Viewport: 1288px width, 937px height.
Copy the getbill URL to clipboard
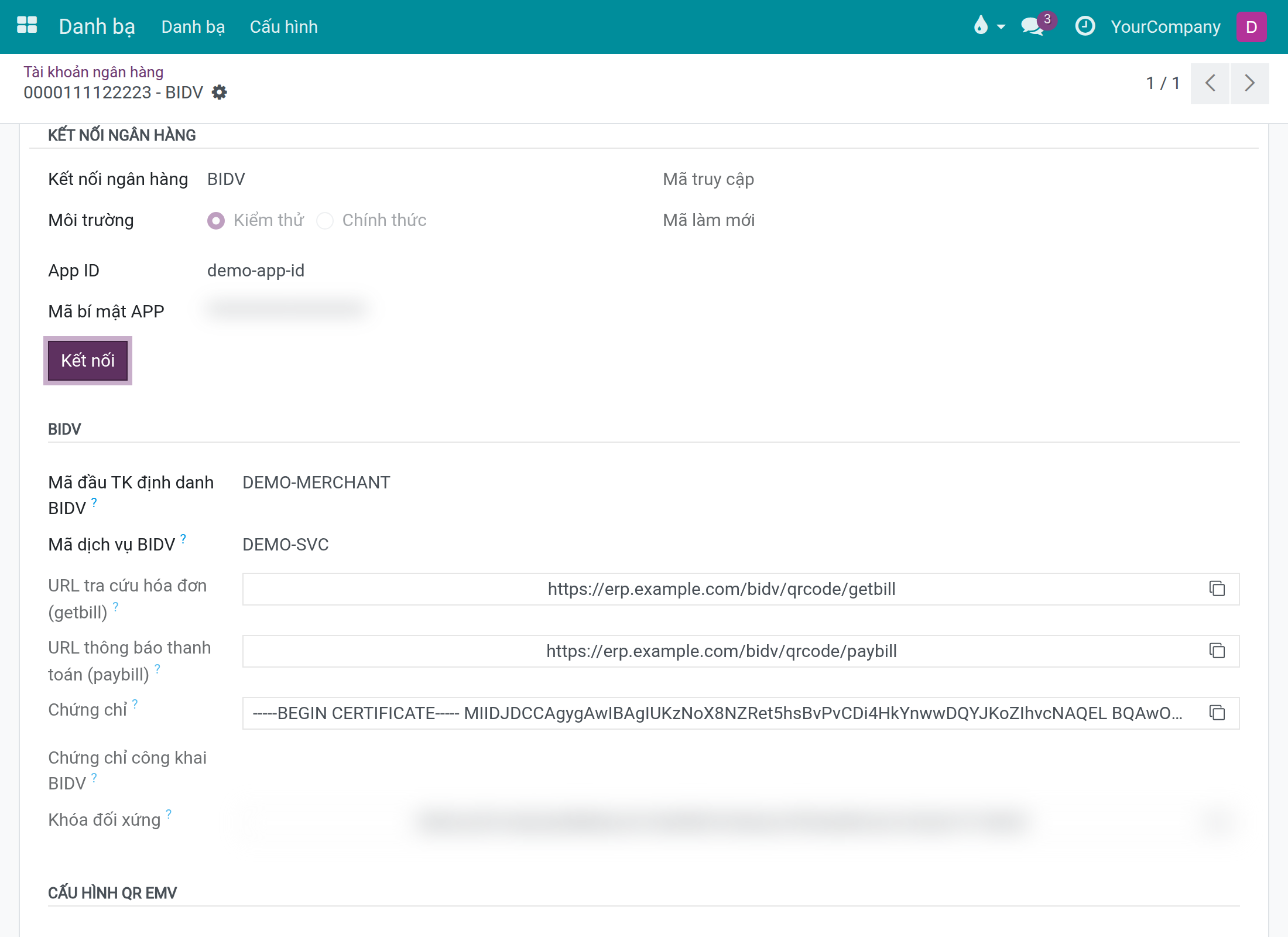coord(1217,589)
